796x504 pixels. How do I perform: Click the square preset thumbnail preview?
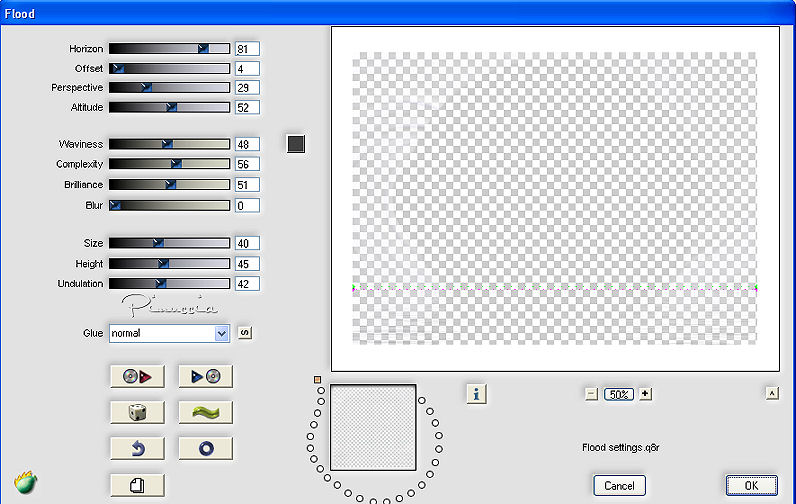click(373, 427)
